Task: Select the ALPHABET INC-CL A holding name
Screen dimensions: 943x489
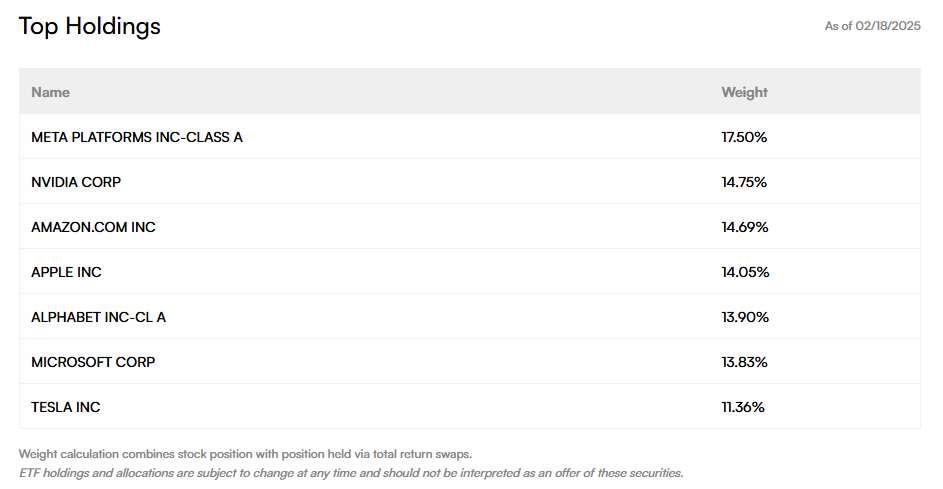Action: pos(98,317)
